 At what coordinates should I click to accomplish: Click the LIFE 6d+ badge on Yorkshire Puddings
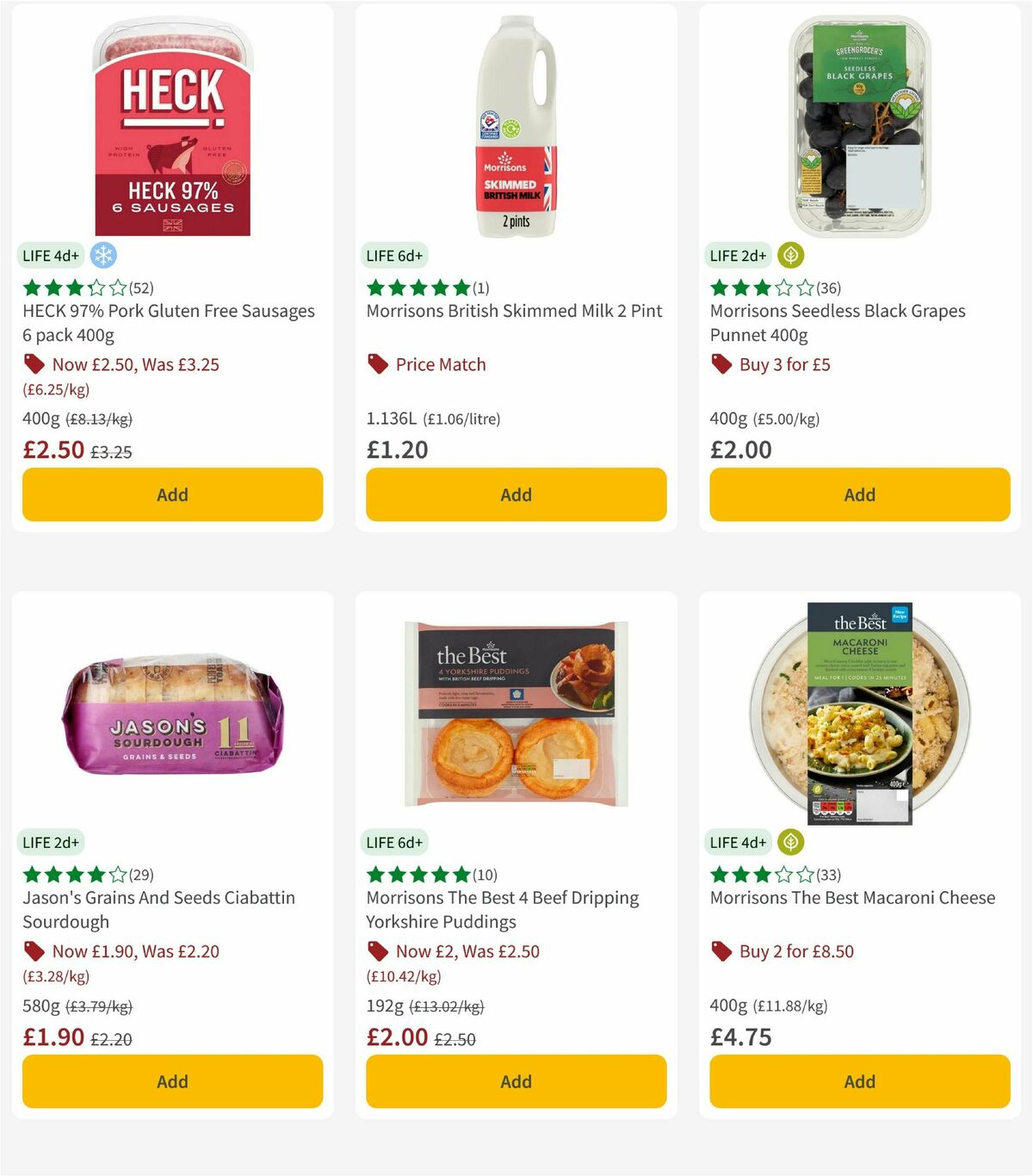pyautogui.click(x=395, y=842)
